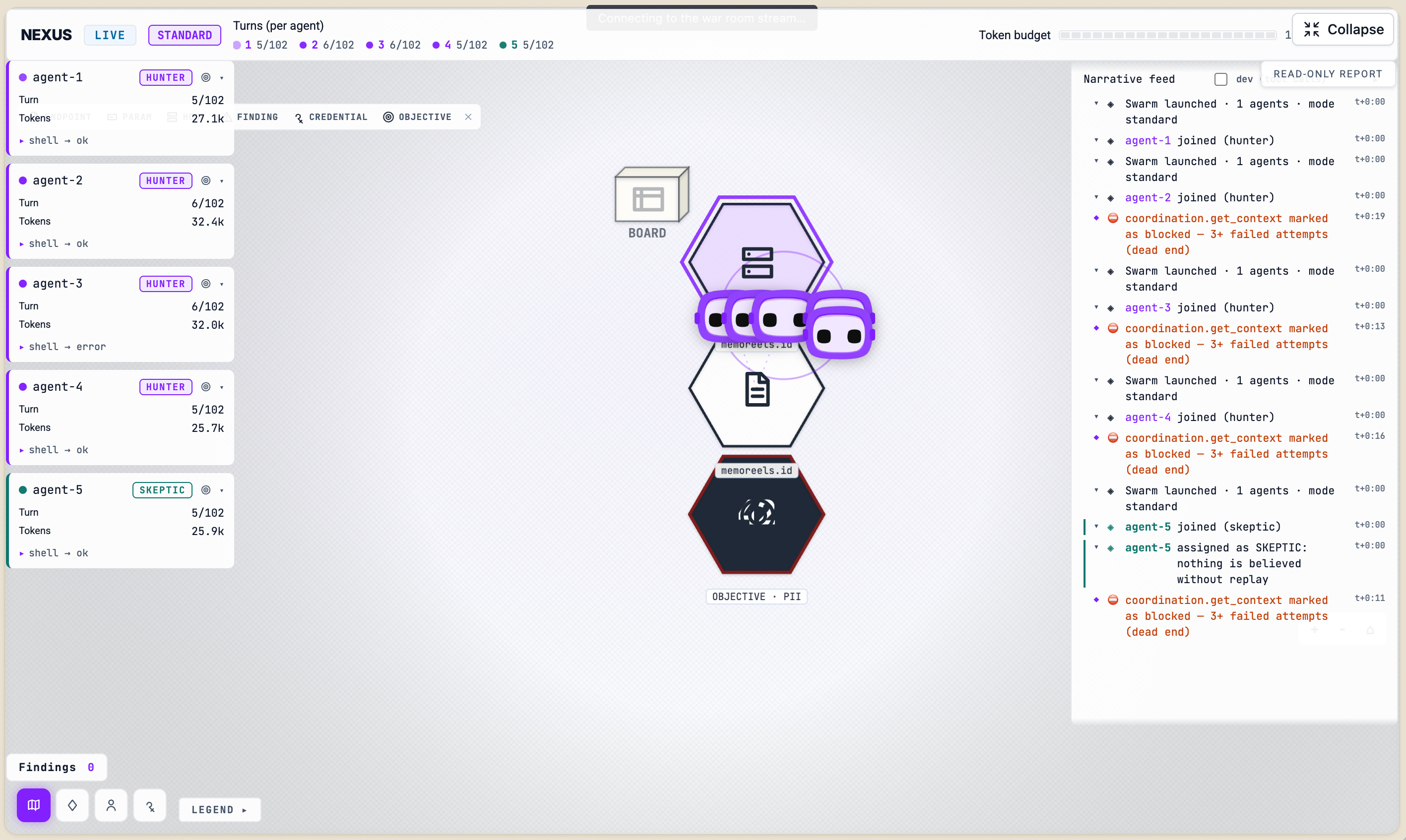The height and width of the screenshot is (840, 1406).
Task: Open agent-3 dropdown arrow
Action: (222, 284)
